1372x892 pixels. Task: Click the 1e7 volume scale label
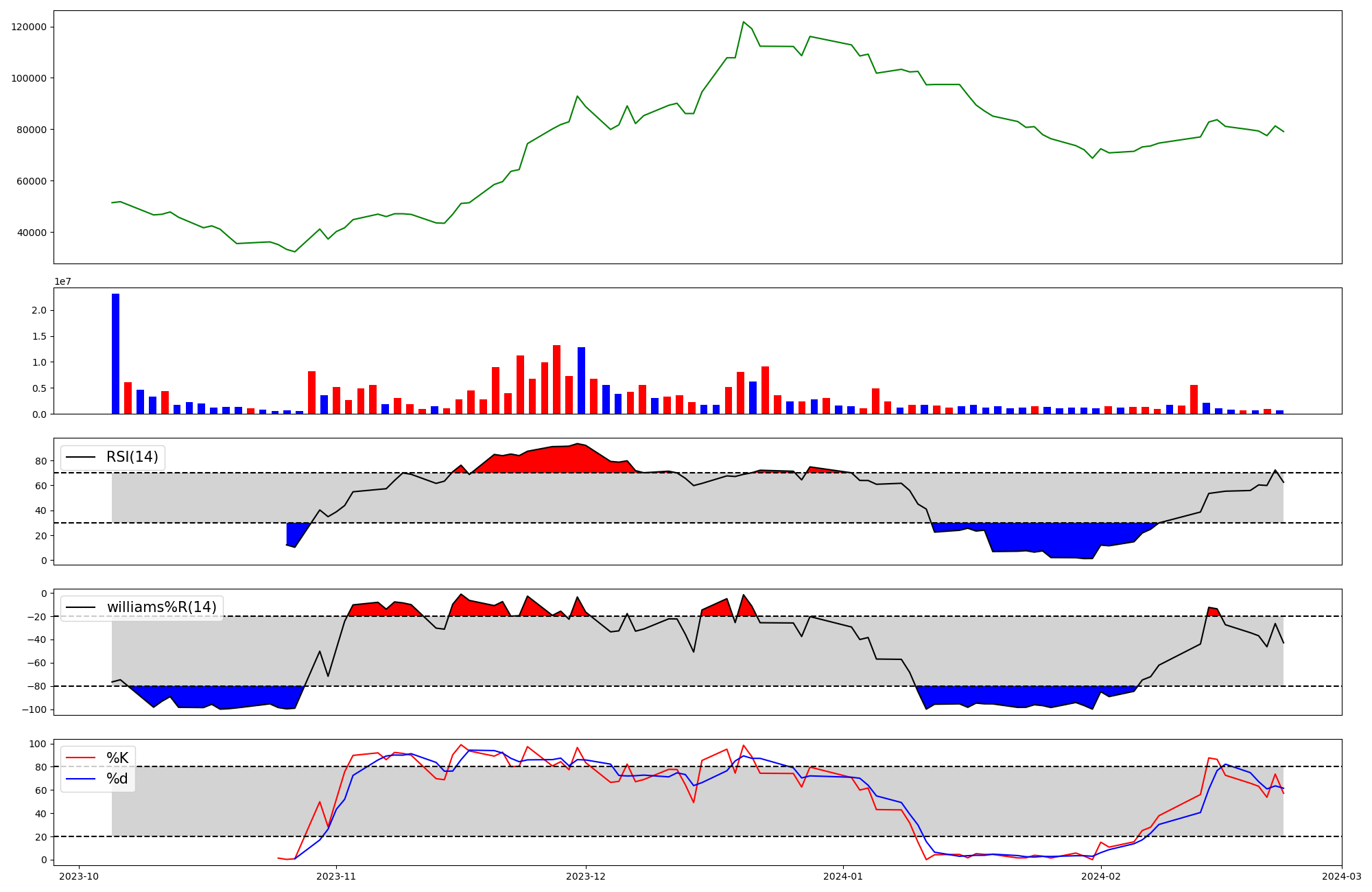62,281
